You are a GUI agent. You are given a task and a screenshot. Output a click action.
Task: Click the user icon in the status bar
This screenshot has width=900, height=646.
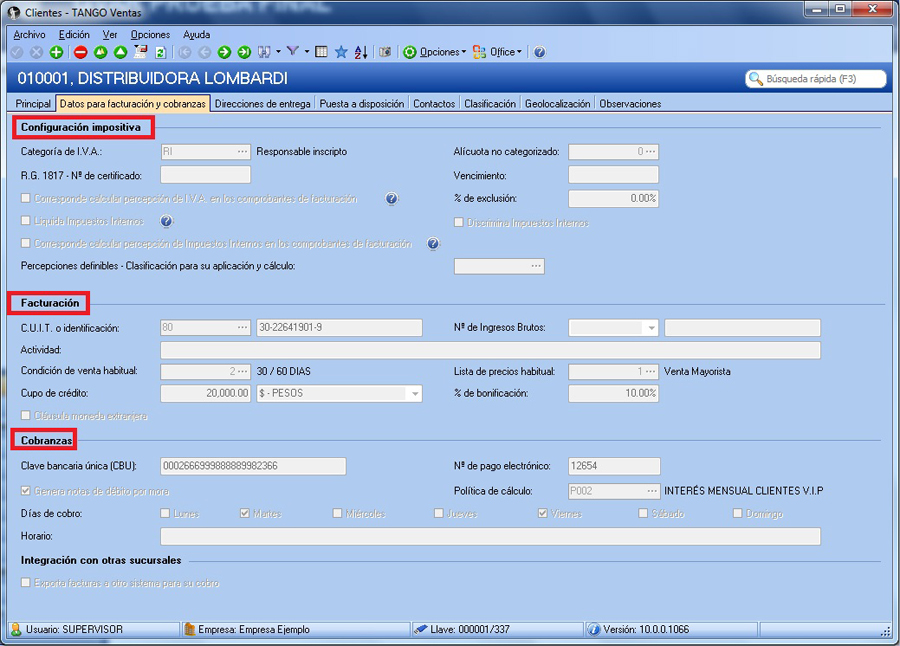16,629
